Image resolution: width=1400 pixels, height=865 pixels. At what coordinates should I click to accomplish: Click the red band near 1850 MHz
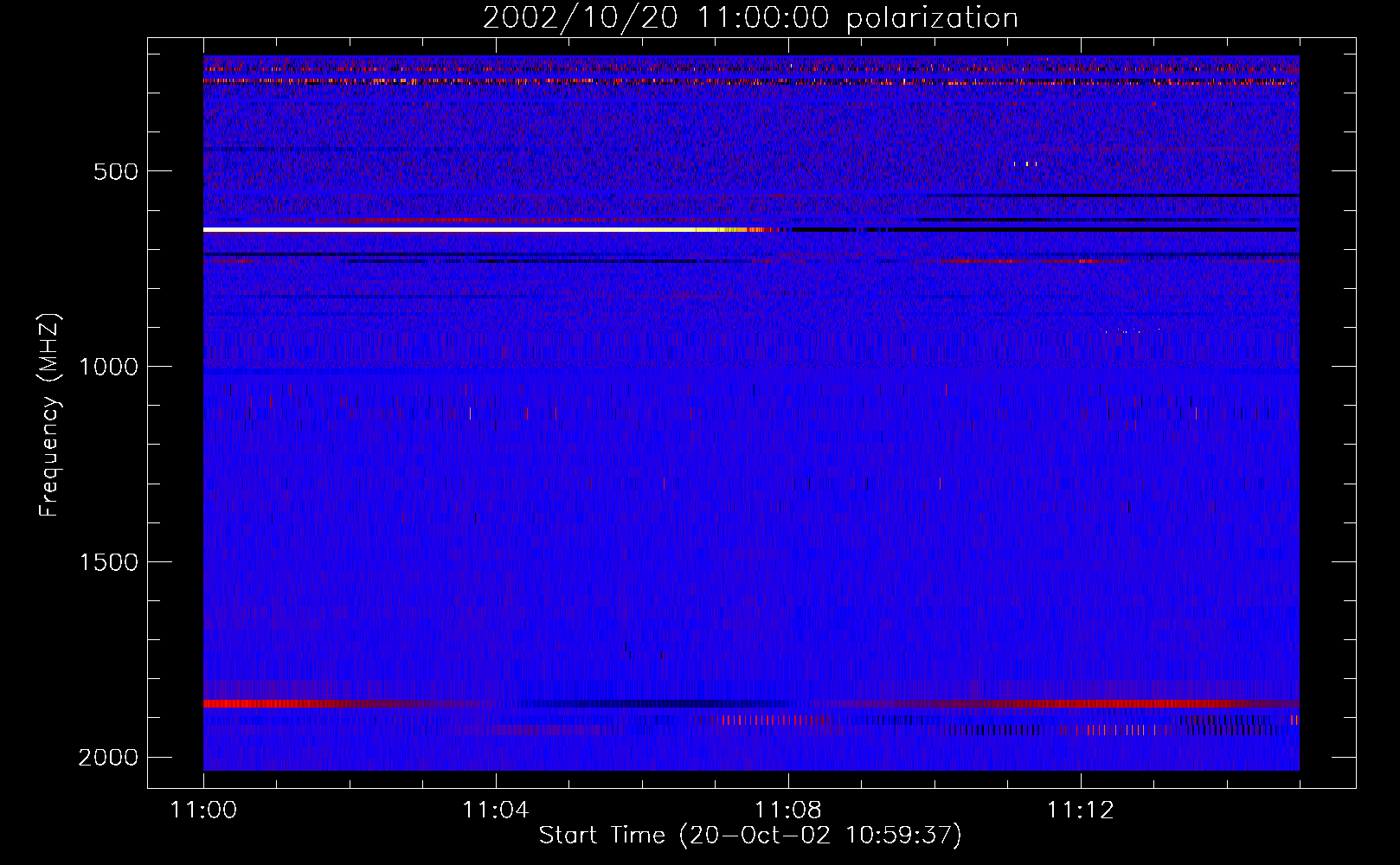pos(751,704)
